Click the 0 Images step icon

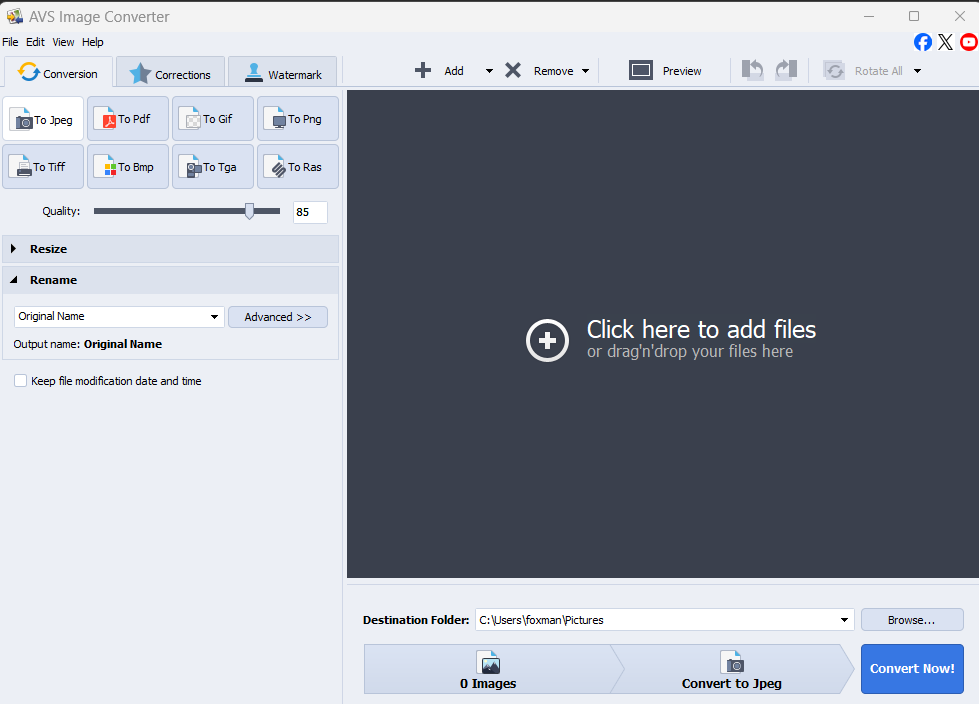click(490, 662)
